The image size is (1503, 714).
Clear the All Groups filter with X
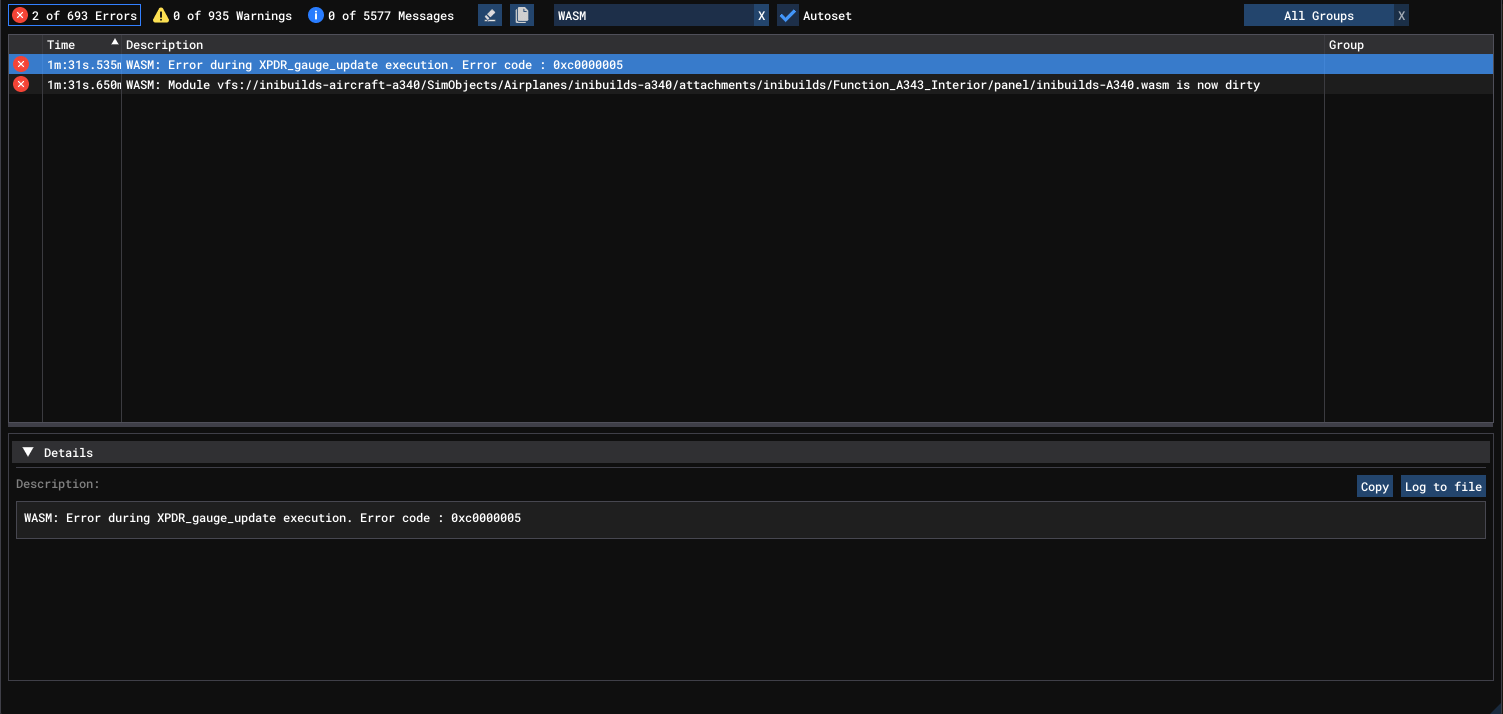pyautogui.click(x=1401, y=15)
